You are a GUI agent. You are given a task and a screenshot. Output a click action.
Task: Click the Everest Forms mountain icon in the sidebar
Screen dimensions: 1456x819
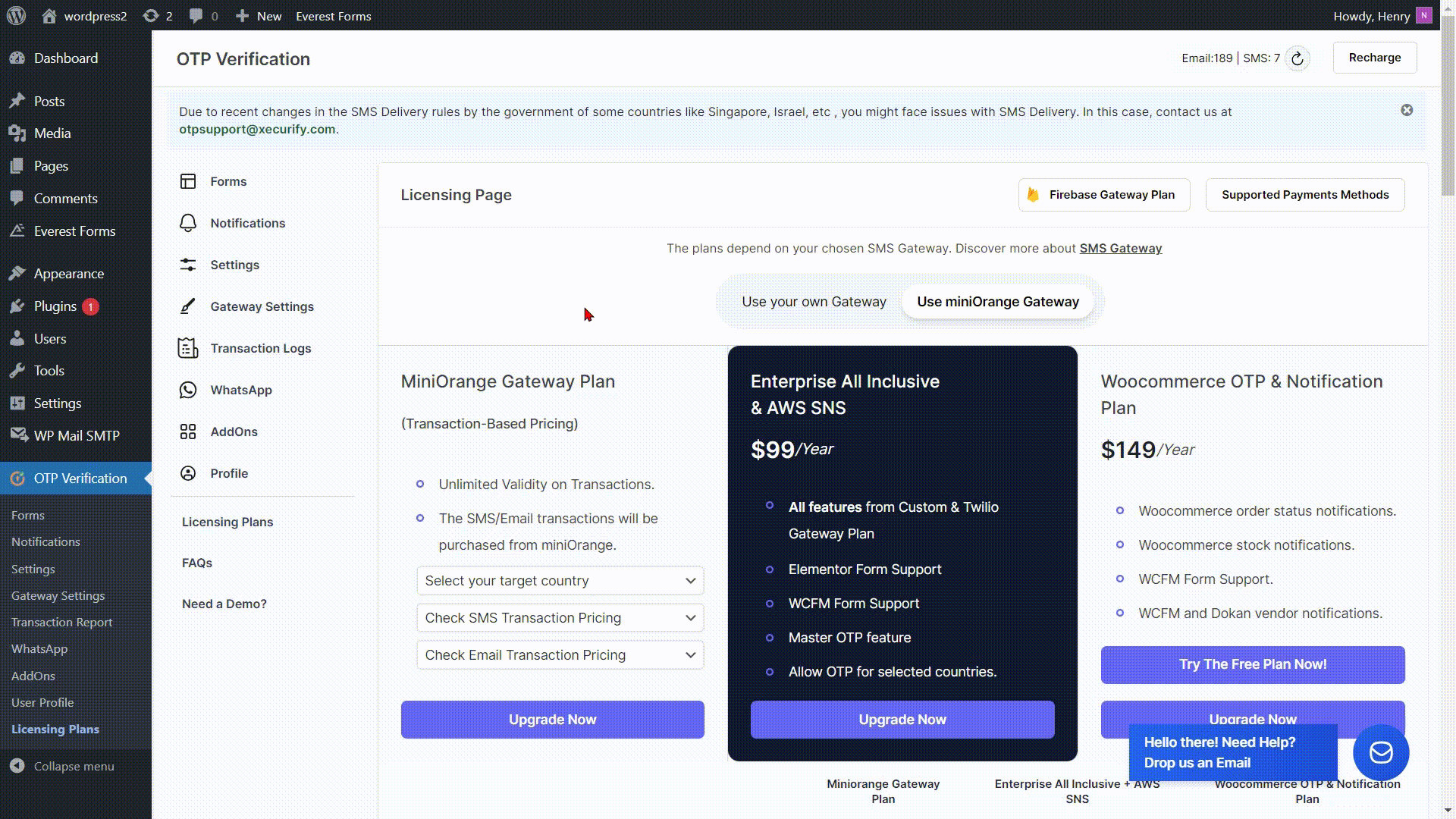click(17, 231)
